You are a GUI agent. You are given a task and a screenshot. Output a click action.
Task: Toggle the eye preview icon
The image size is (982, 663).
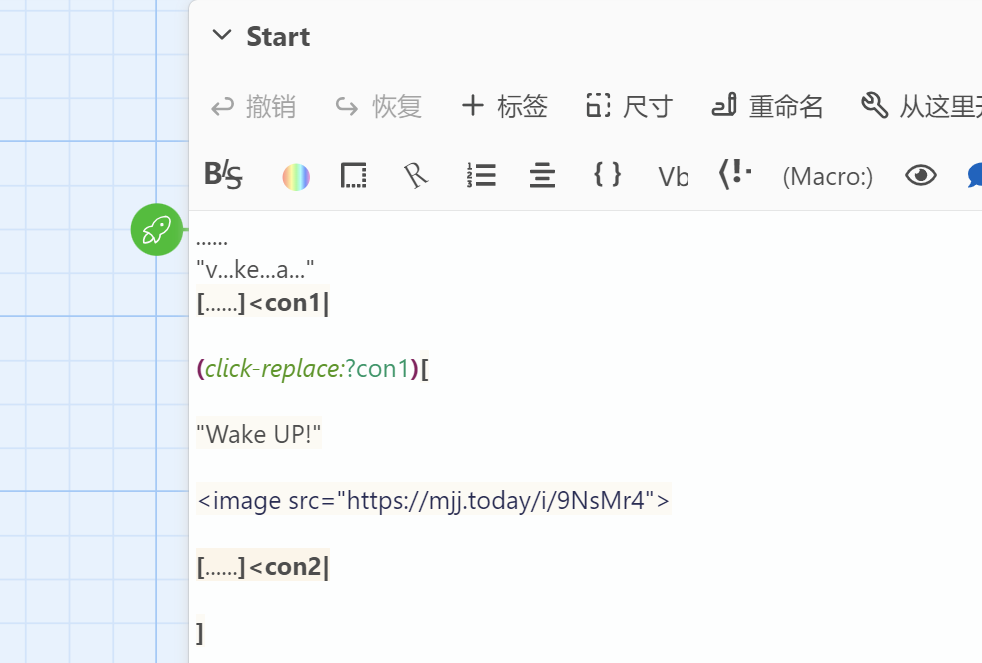920,176
